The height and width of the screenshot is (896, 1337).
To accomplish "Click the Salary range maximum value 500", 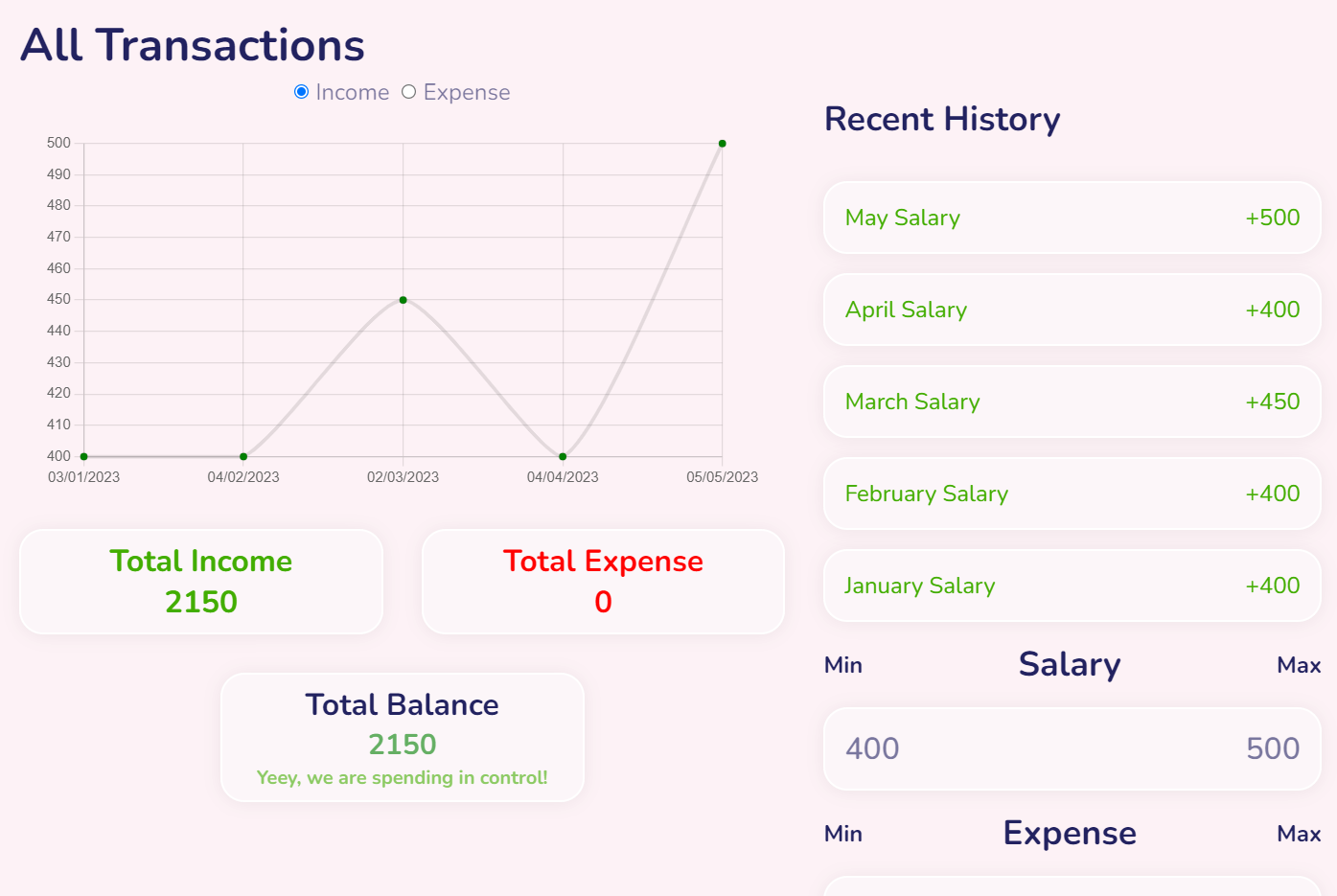I will (1272, 748).
